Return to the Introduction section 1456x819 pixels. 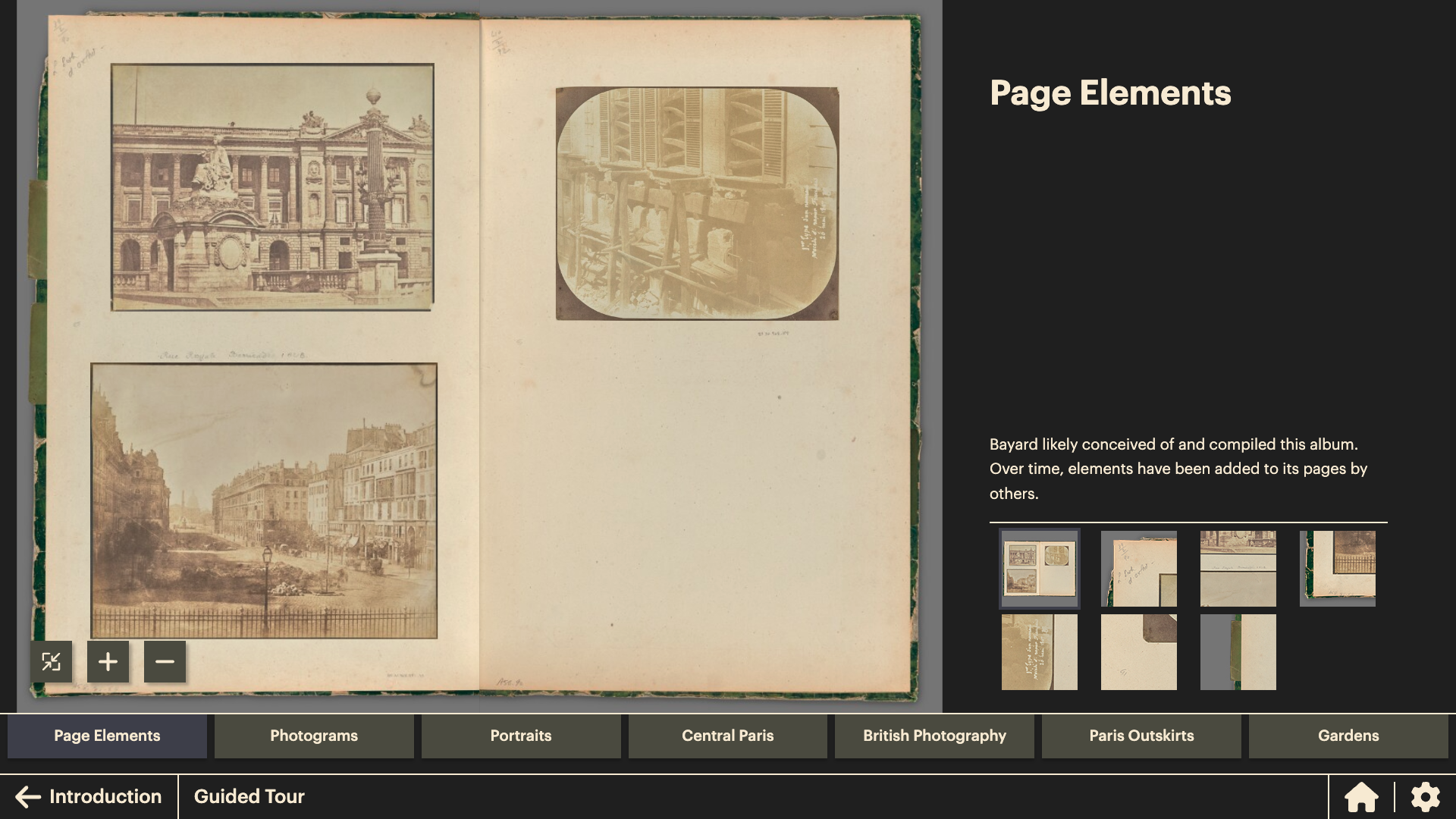105,796
